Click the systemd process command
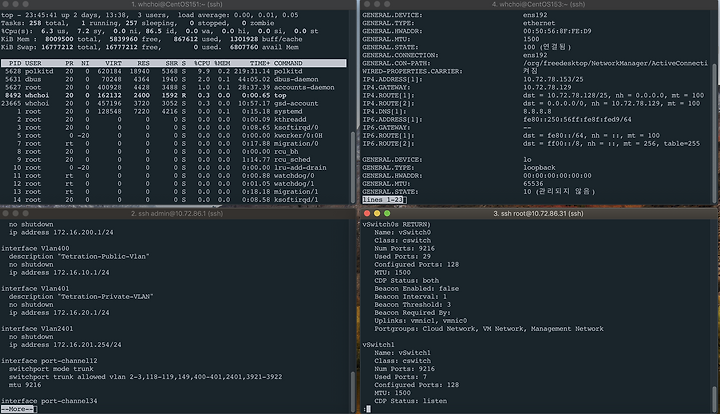The width and height of the screenshot is (720, 414). (x=288, y=112)
